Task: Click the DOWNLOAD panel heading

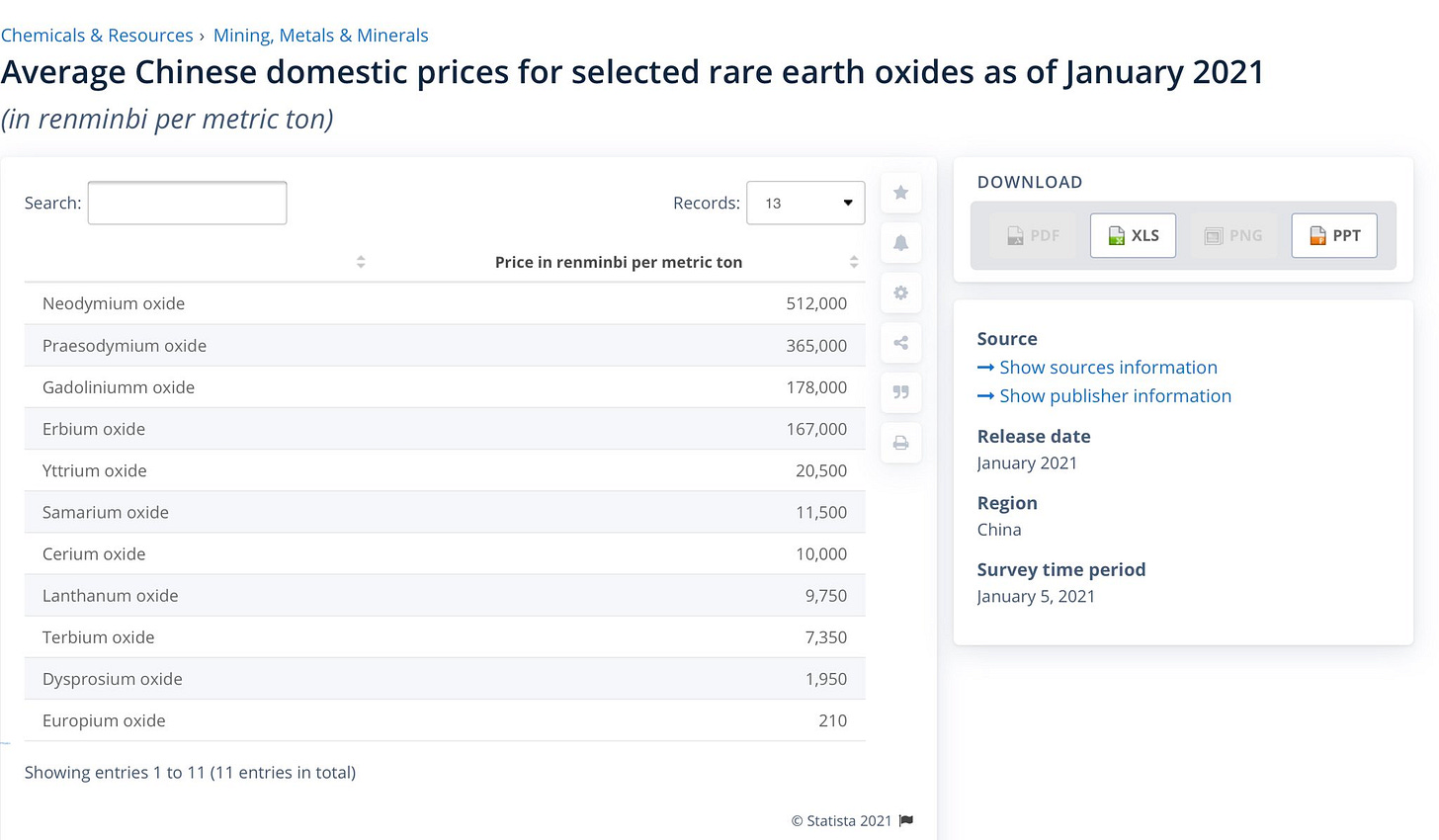Action: (x=1030, y=182)
